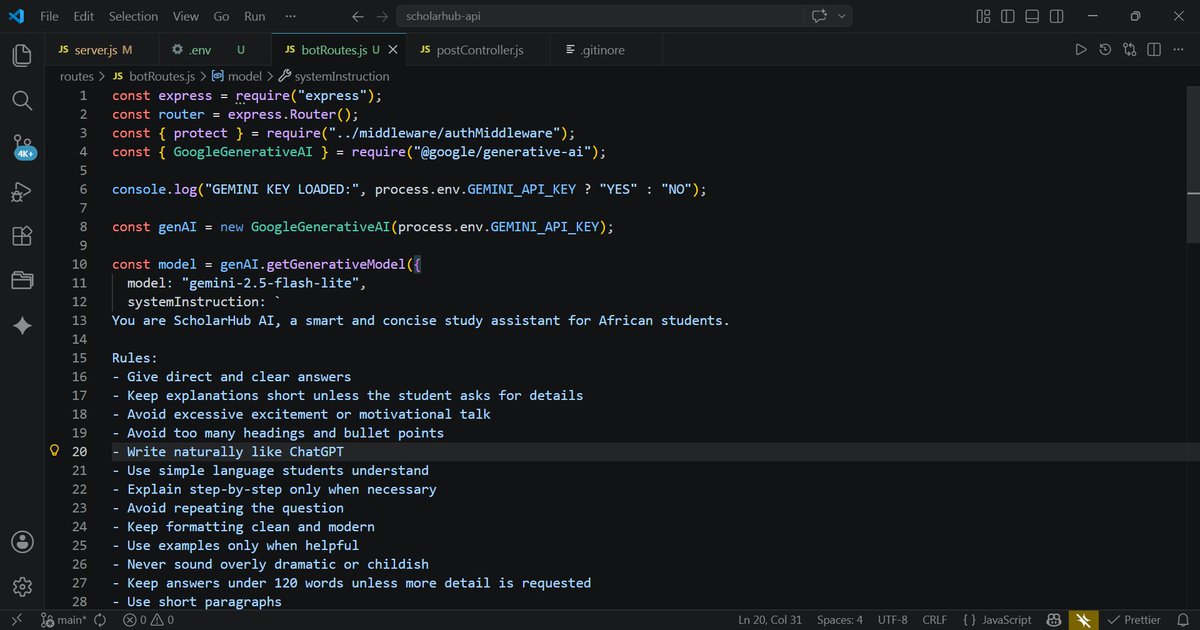Viewport: 1200px width, 630px height.
Task: Open the Extensions view
Action: pos(22,236)
